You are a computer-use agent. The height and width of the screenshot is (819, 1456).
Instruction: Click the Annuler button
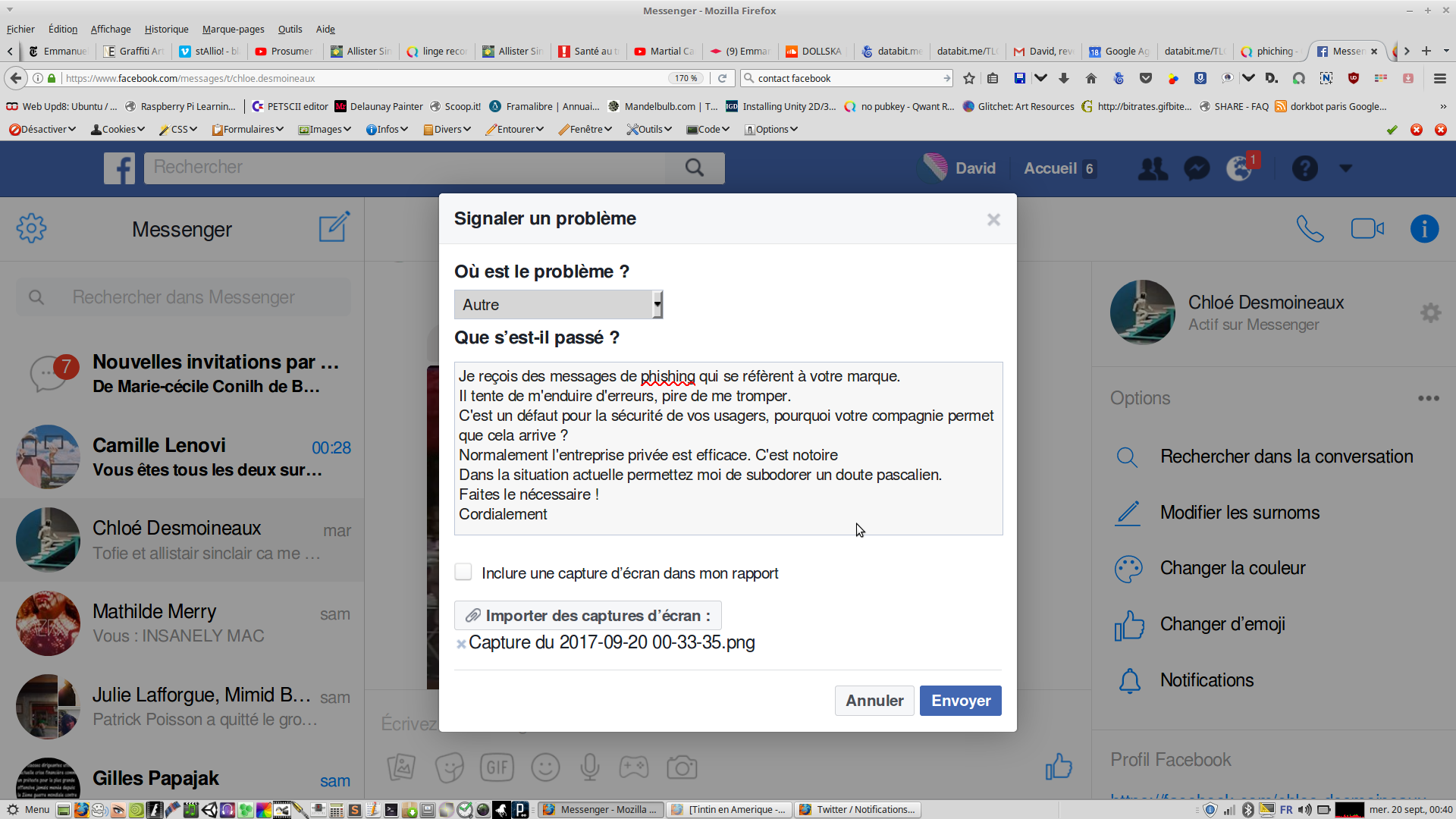click(x=874, y=701)
